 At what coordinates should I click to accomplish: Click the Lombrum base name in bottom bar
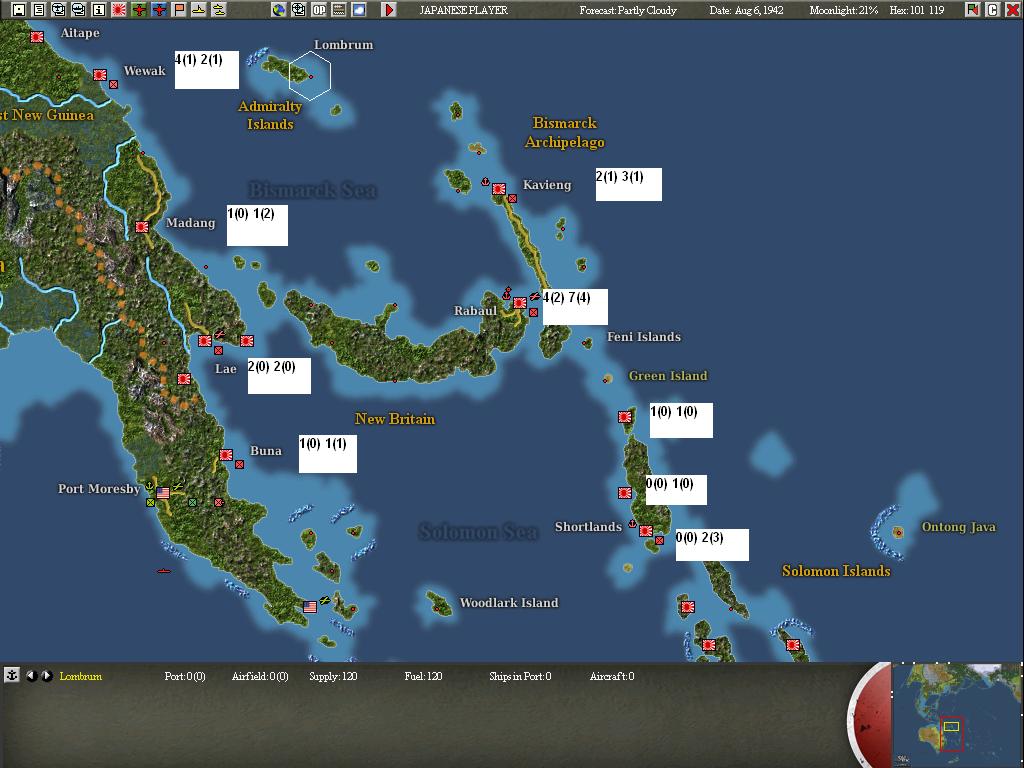pos(80,677)
